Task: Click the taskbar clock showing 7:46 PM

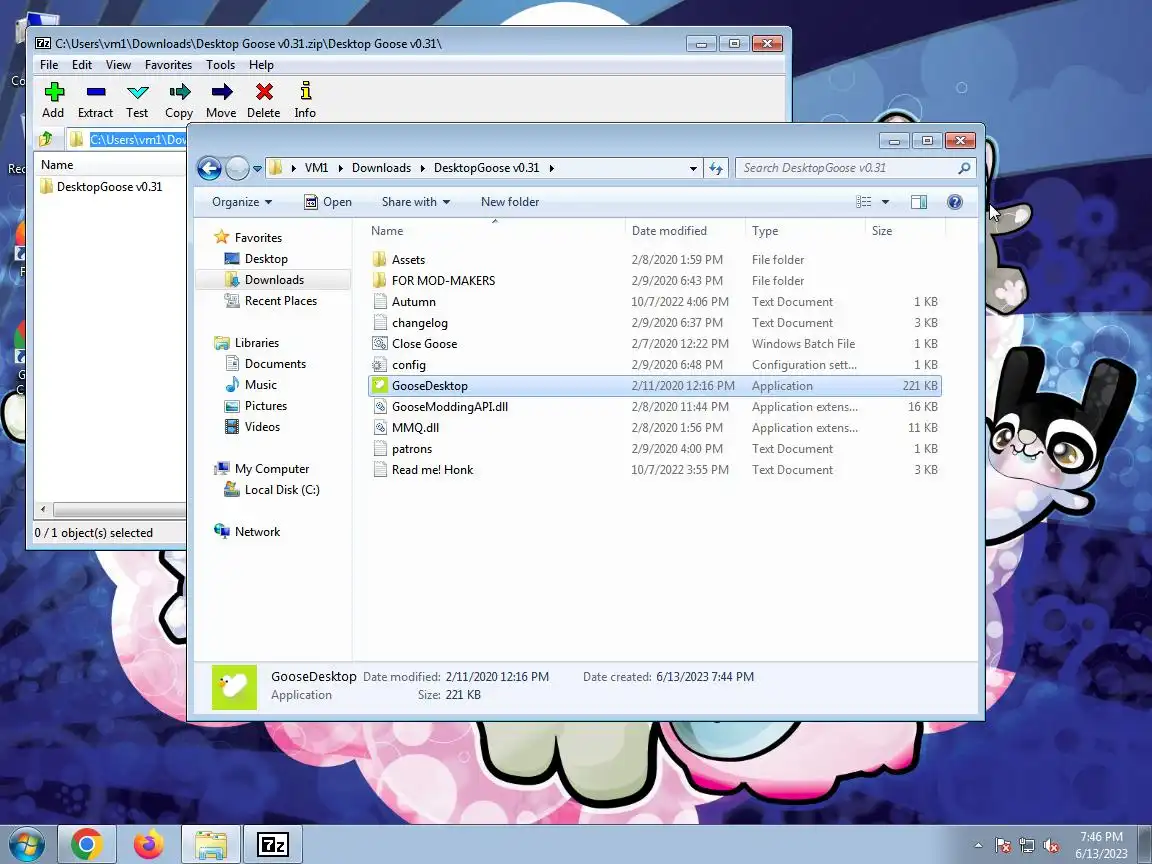Action: coord(1101,845)
